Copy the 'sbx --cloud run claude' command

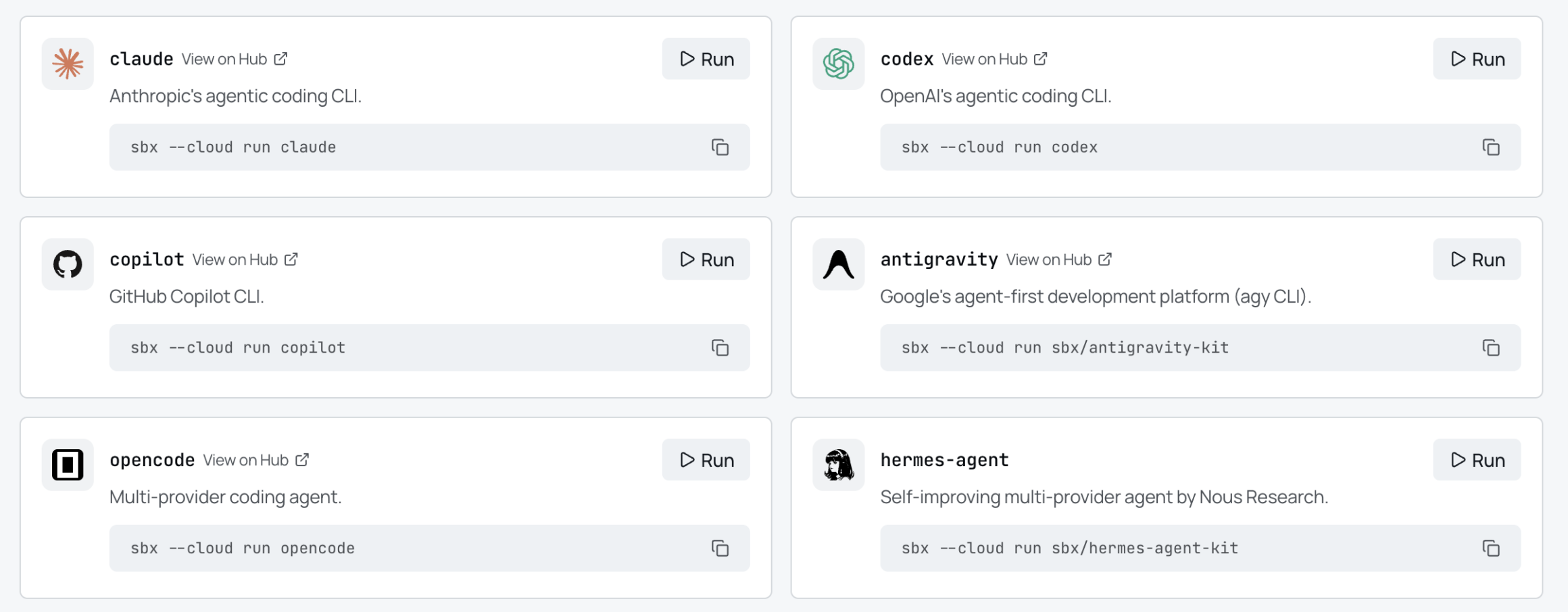[720, 147]
